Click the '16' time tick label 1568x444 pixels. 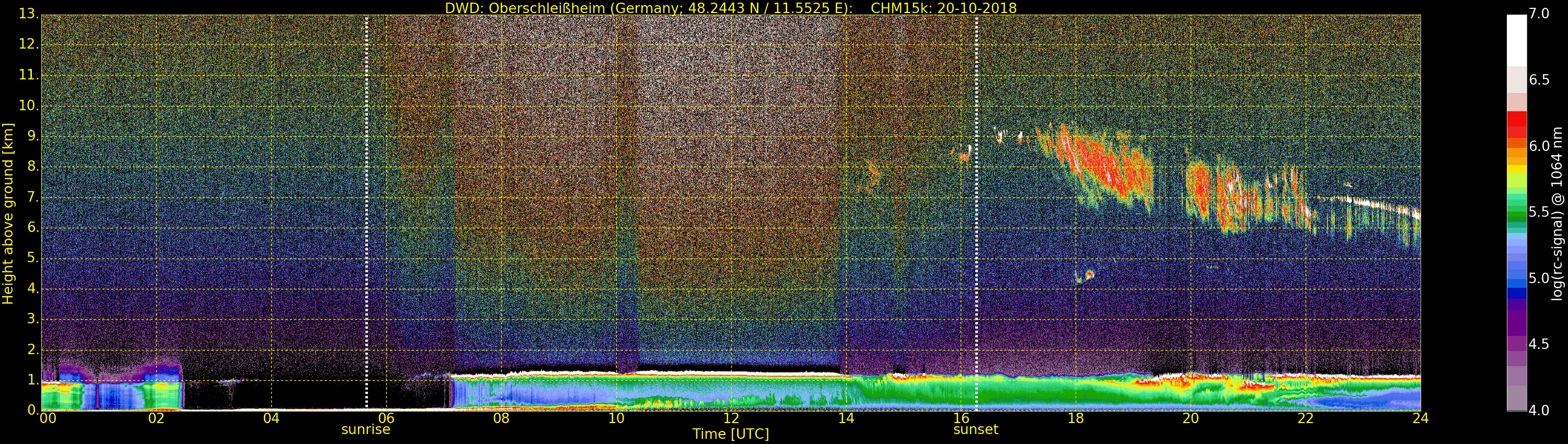[961, 418]
